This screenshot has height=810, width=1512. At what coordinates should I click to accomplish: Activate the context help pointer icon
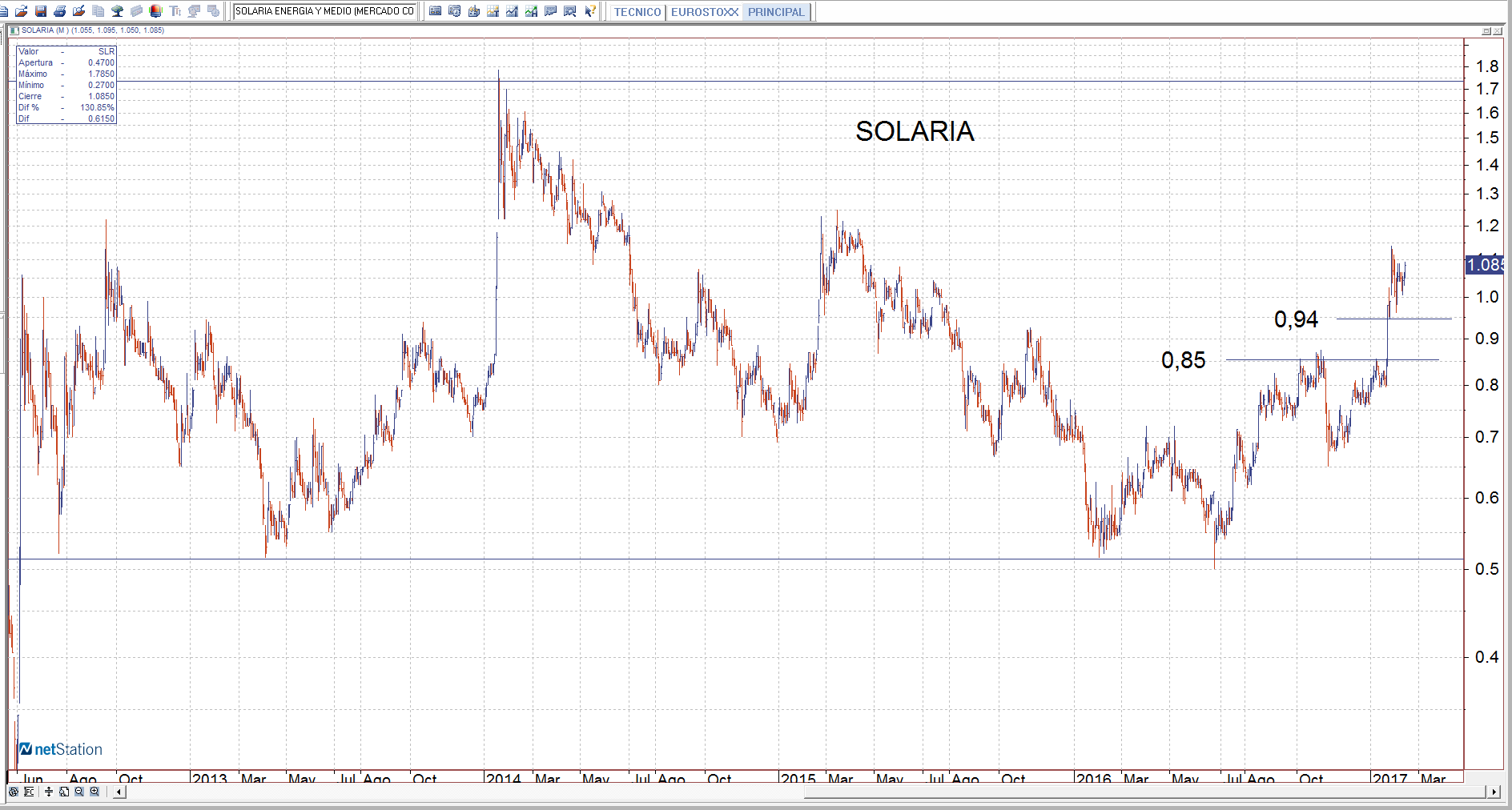pyautogui.click(x=589, y=11)
